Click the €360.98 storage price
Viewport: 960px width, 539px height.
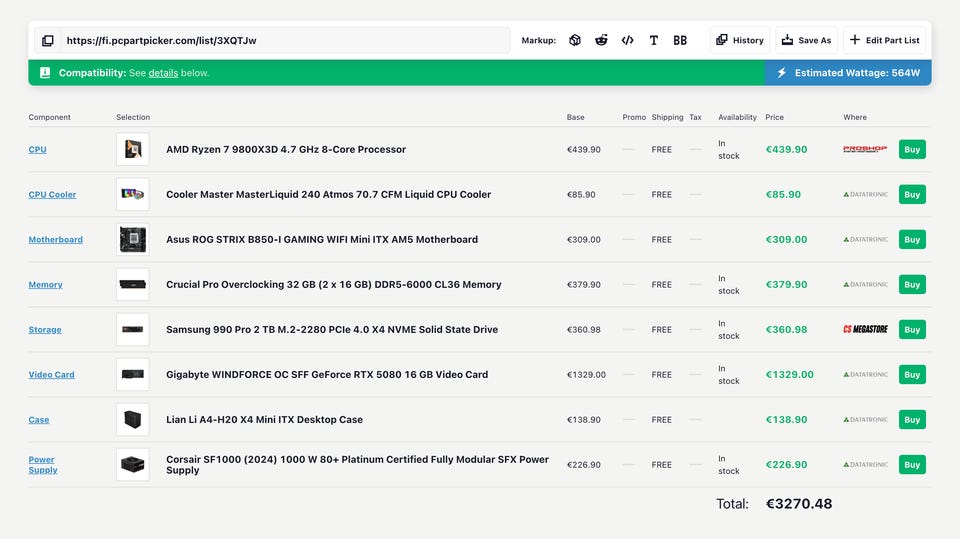pos(786,330)
